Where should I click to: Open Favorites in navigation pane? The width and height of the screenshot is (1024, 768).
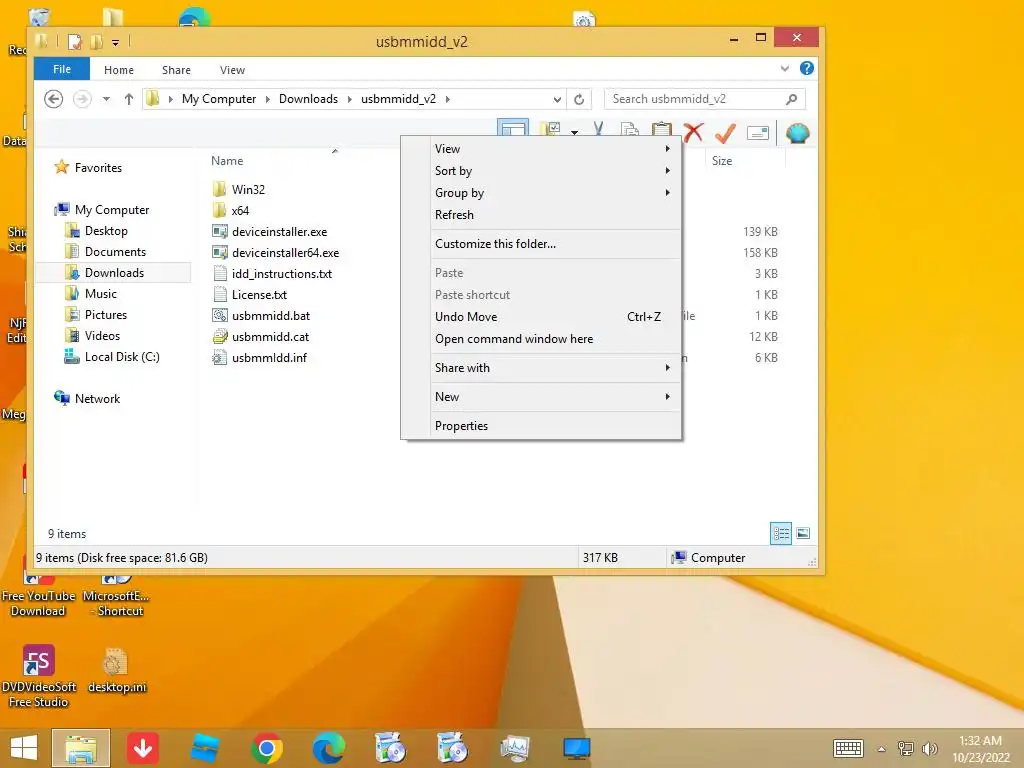[98, 168]
